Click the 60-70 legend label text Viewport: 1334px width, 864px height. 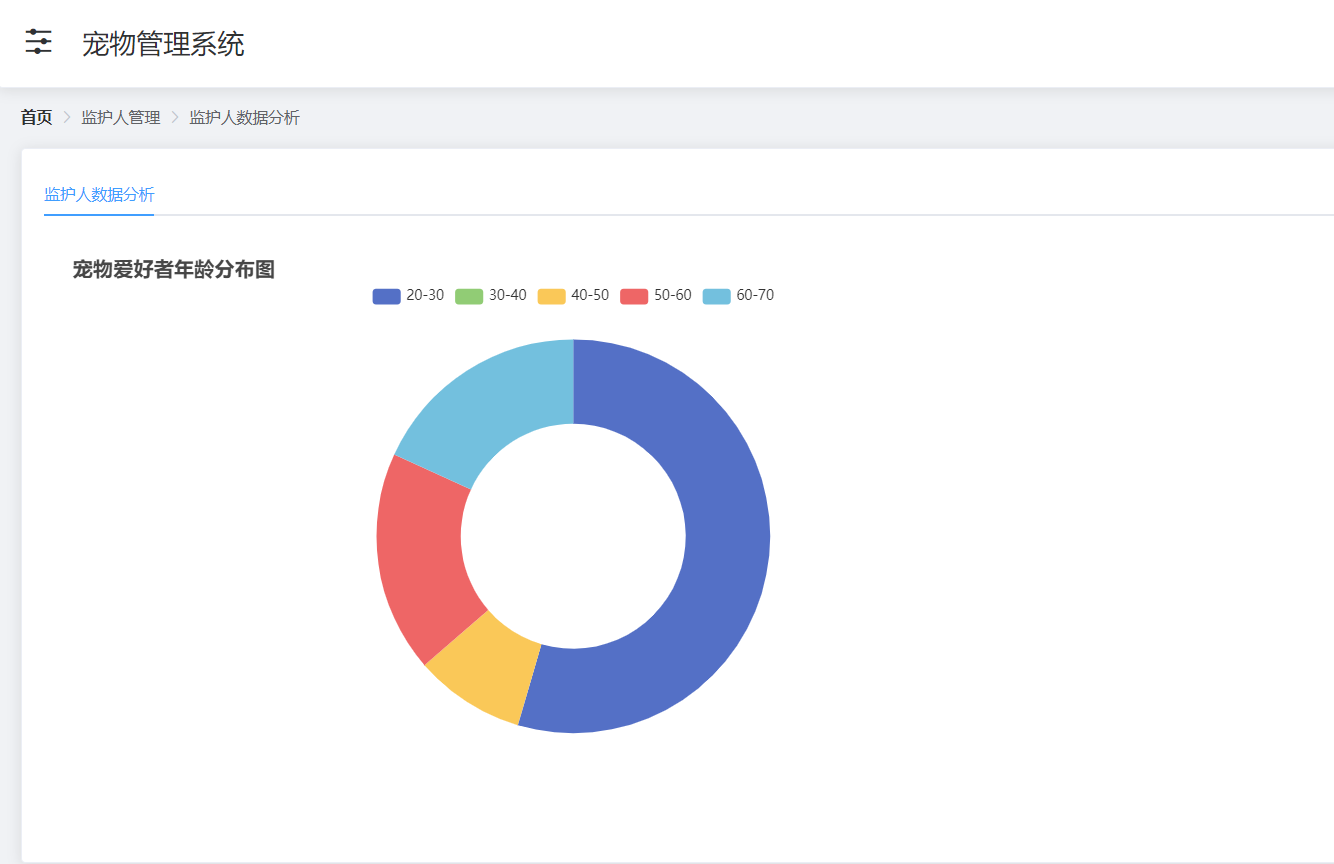tap(755, 296)
